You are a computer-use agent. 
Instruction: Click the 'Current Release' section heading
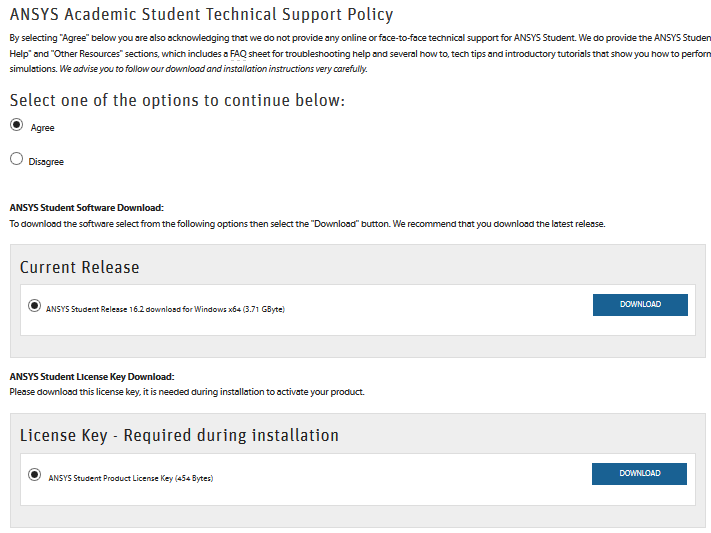coord(80,267)
